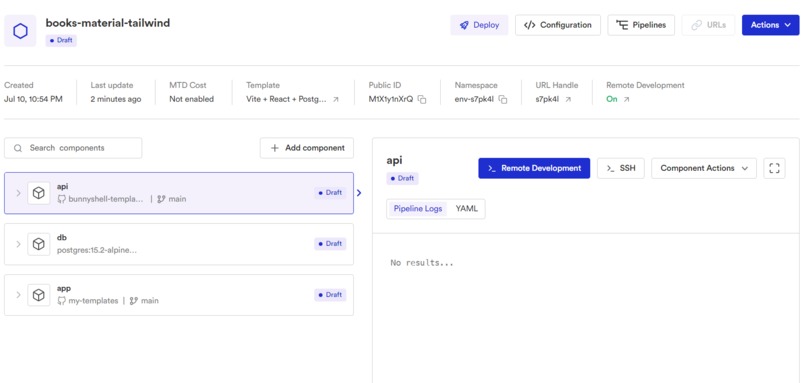Open SSH for api component
Screen dimensions: 806x383
tap(620, 168)
